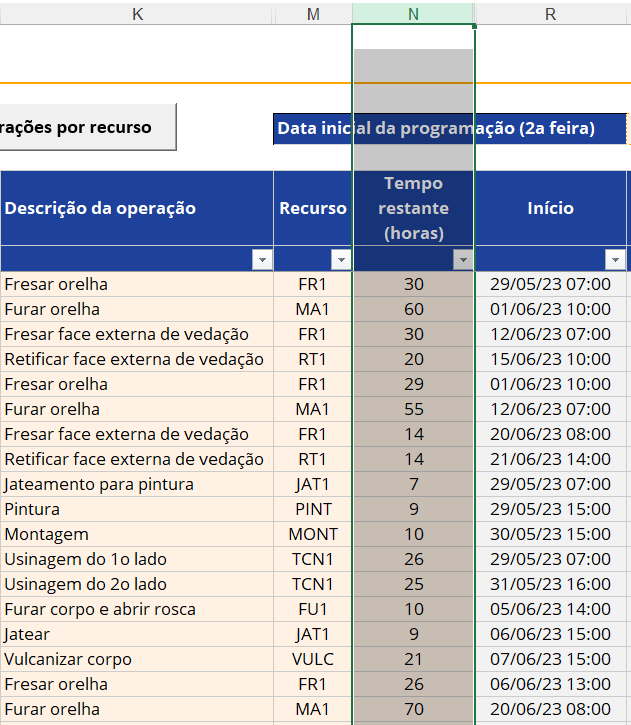631x725 pixels.
Task: Click the 'Tempo restante (horas)' header cell
Action: click(x=414, y=208)
